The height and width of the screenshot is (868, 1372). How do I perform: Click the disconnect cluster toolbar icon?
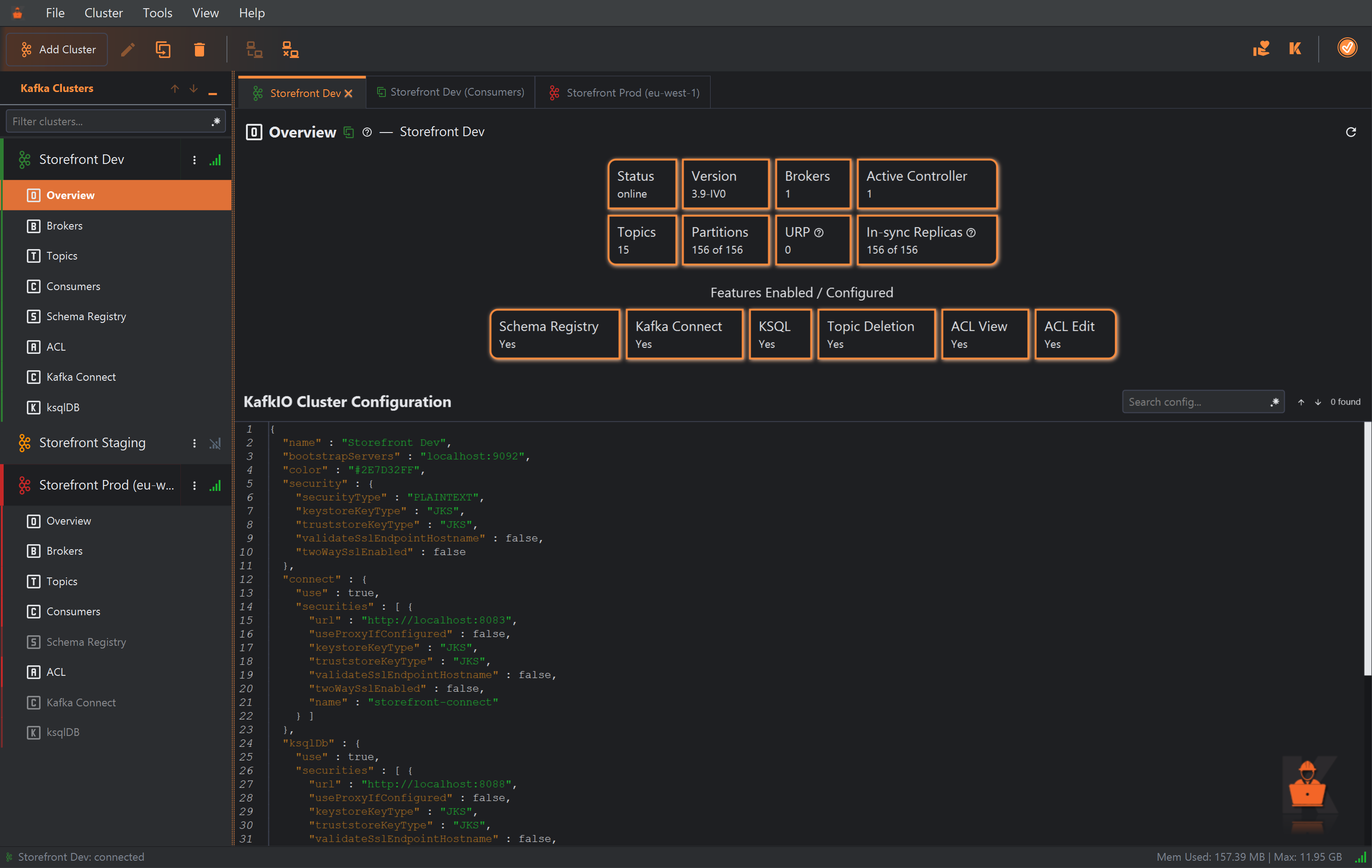point(290,50)
